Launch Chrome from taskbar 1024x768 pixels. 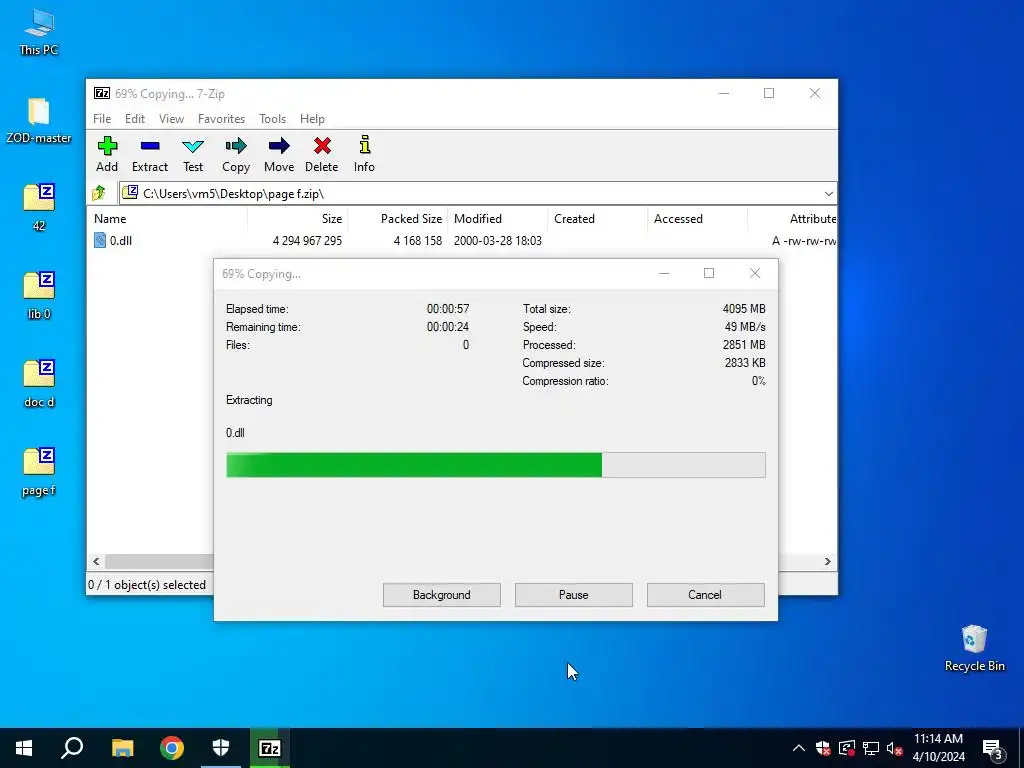[x=172, y=748]
